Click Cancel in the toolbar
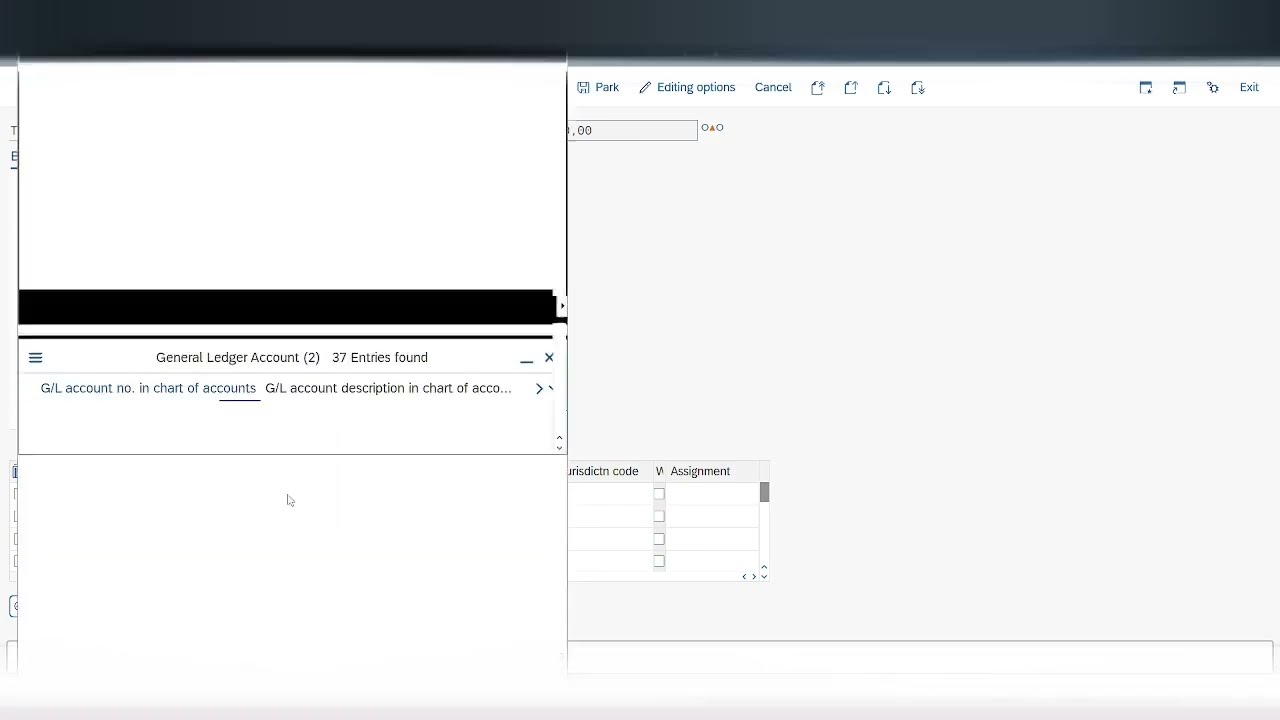Screen dimensions: 1280x720 coord(773,88)
